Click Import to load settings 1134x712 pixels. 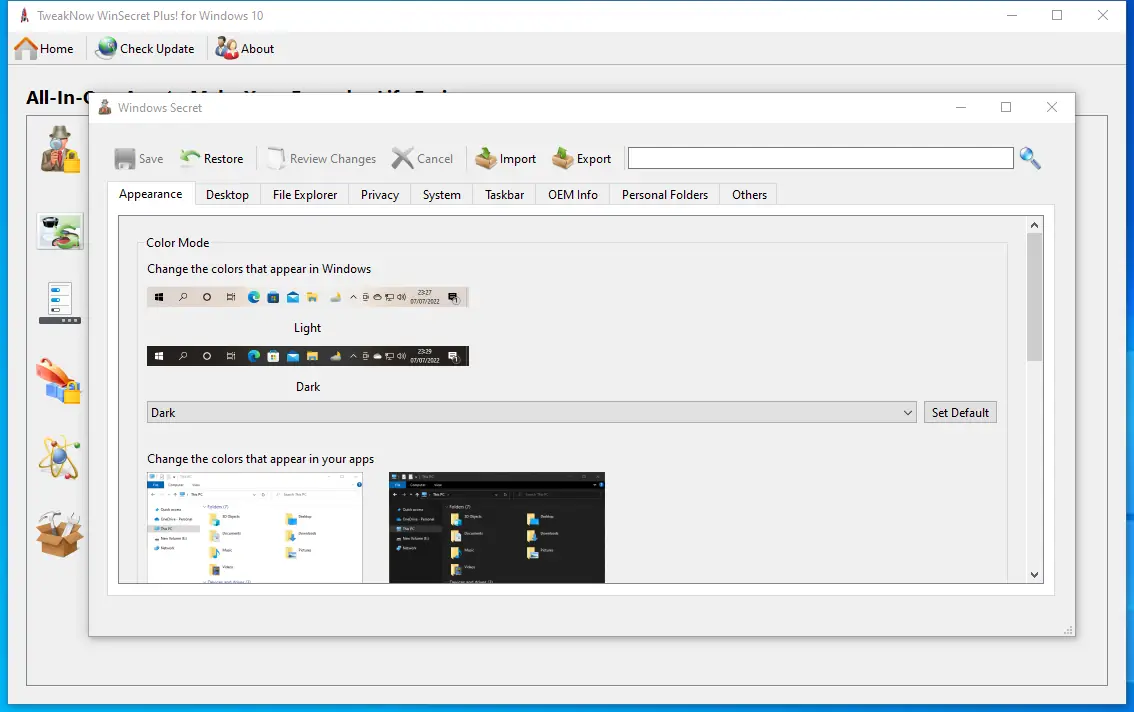pos(506,158)
